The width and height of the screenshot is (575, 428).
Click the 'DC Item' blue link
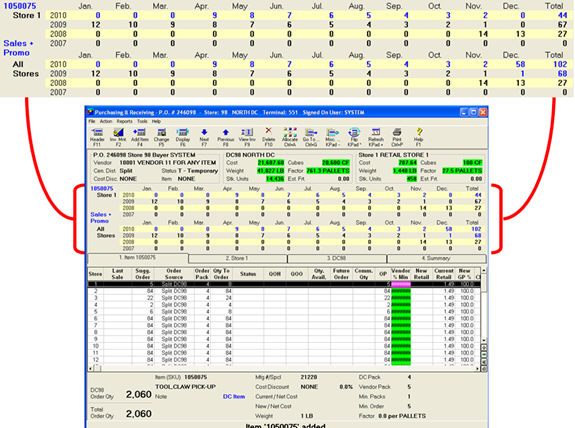tap(234, 396)
